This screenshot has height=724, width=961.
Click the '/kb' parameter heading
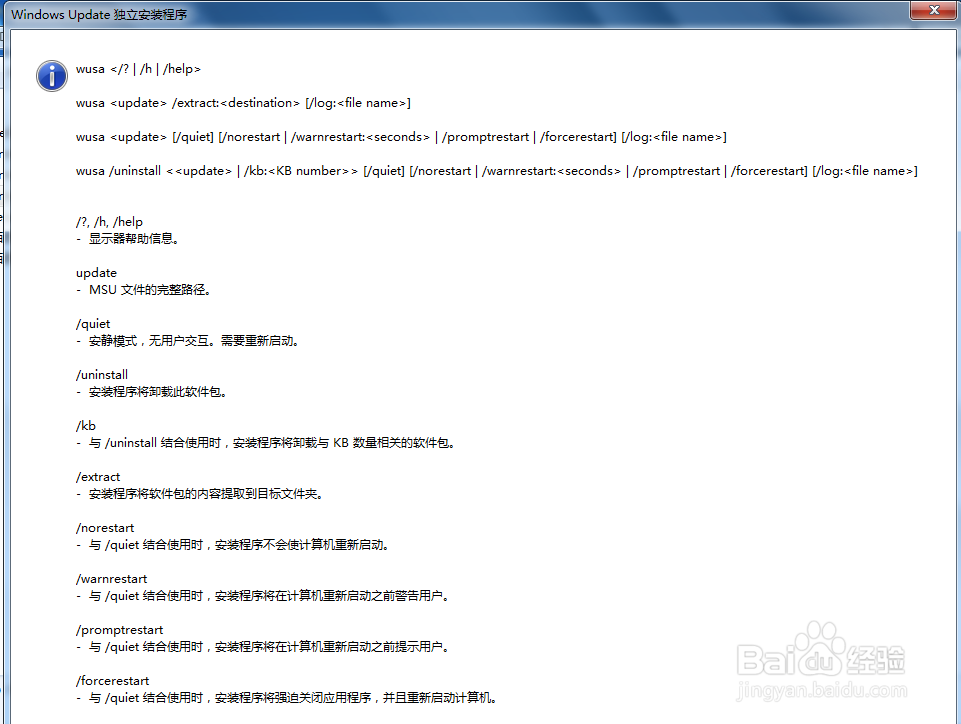point(86,425)
